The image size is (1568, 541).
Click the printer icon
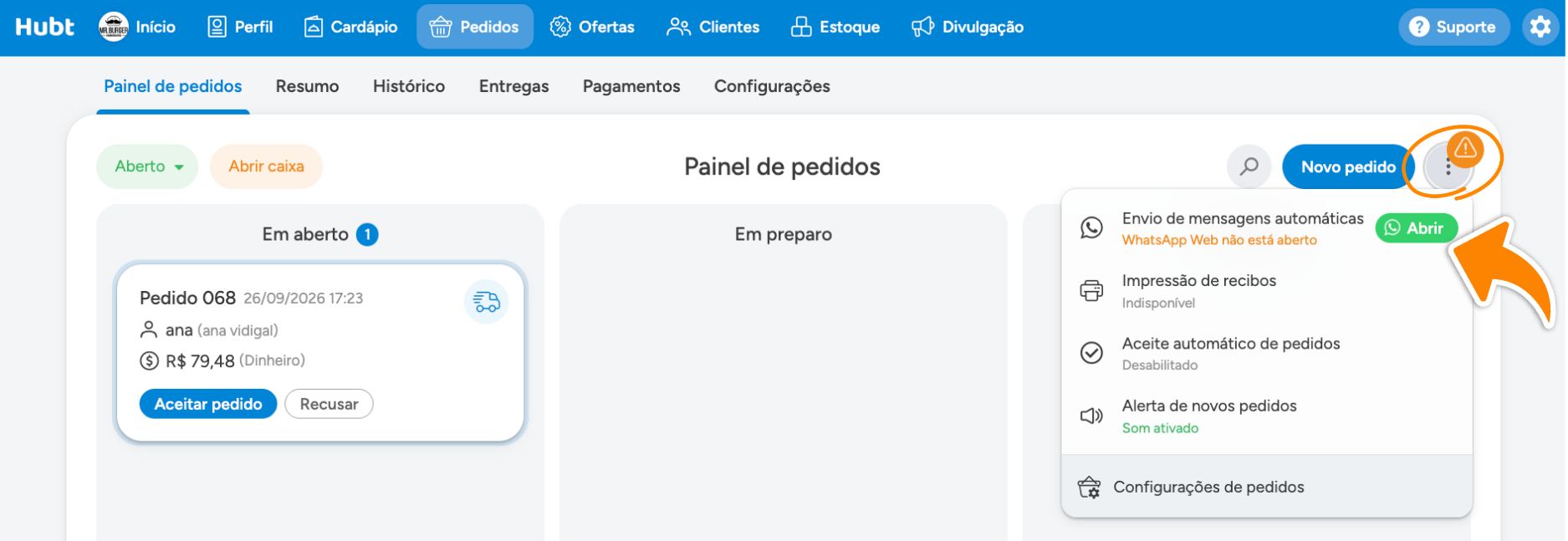point(1091,290)
